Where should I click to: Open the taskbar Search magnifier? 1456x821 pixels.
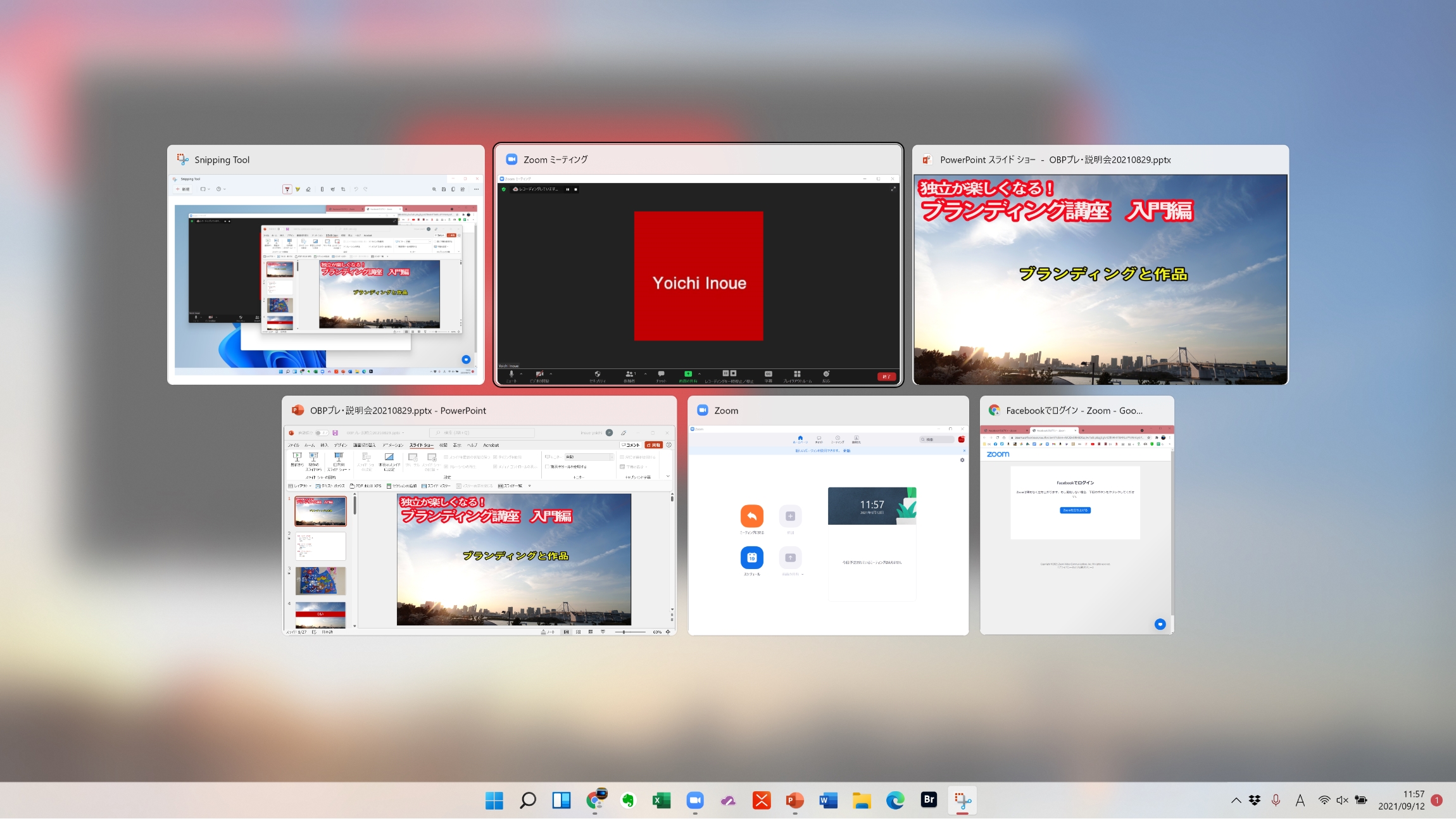click(x=528, y=801)
